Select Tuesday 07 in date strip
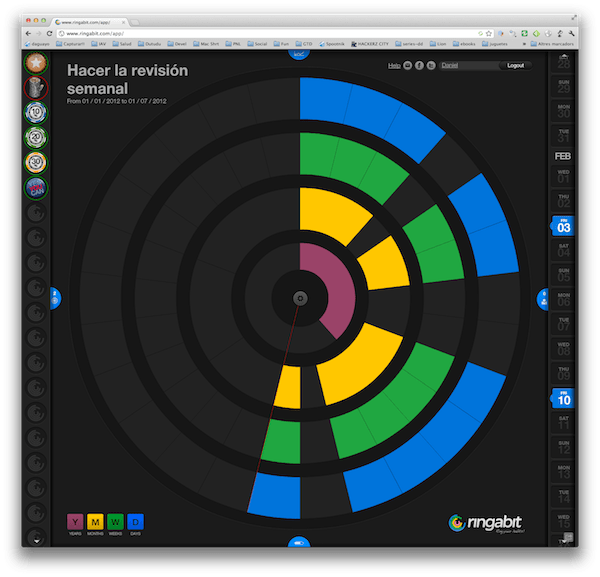 tap(563, 324)
